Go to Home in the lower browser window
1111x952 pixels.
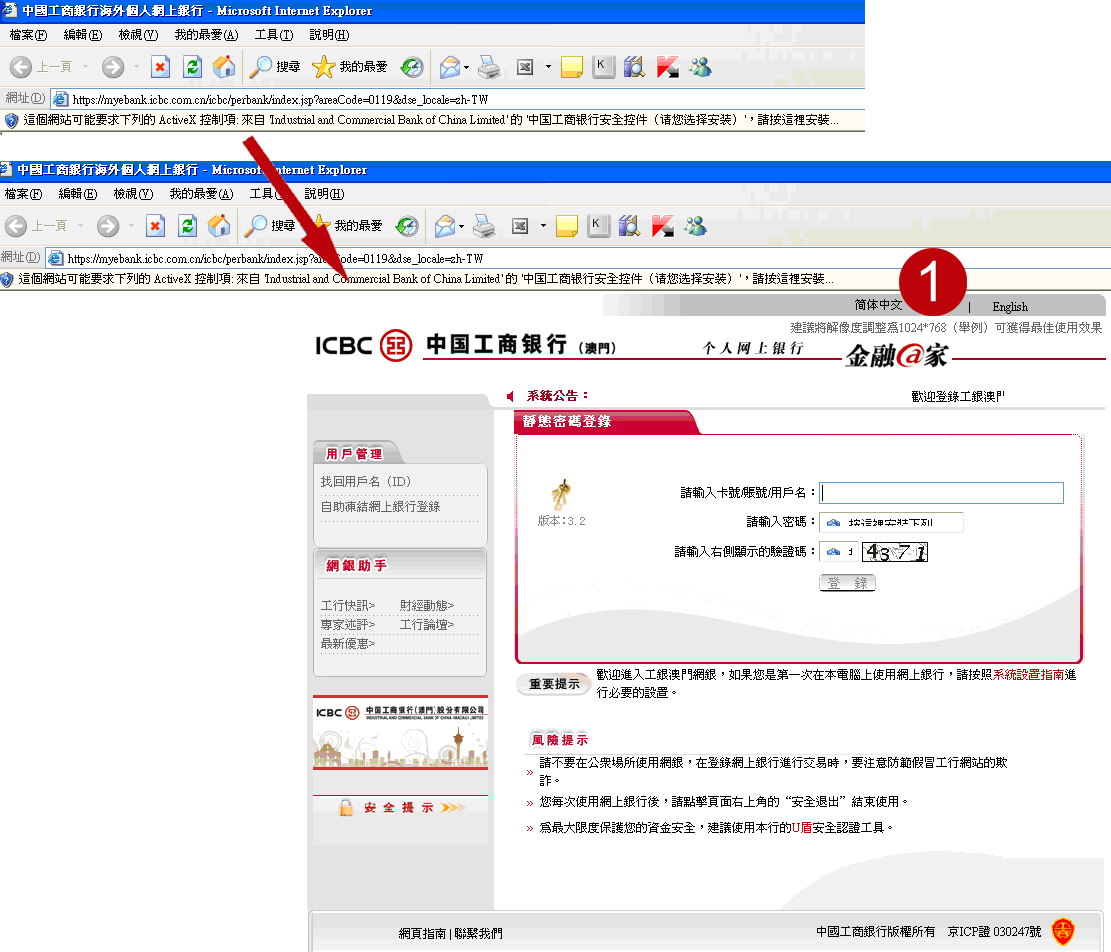(x=219, y=226)
